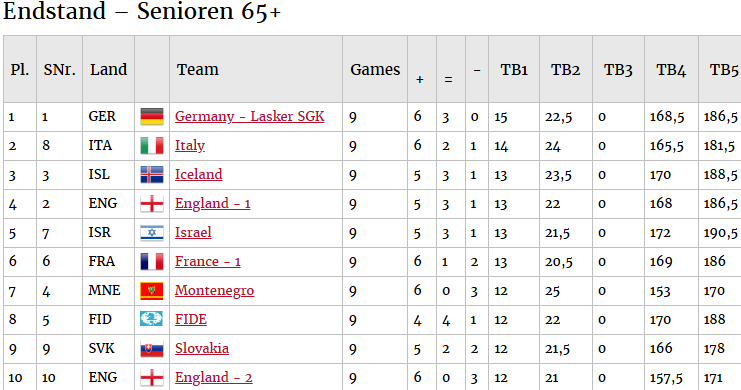This screenshot has height=390, width=741.
Task: Open the England – 1 team link
Action: (213, 203)
